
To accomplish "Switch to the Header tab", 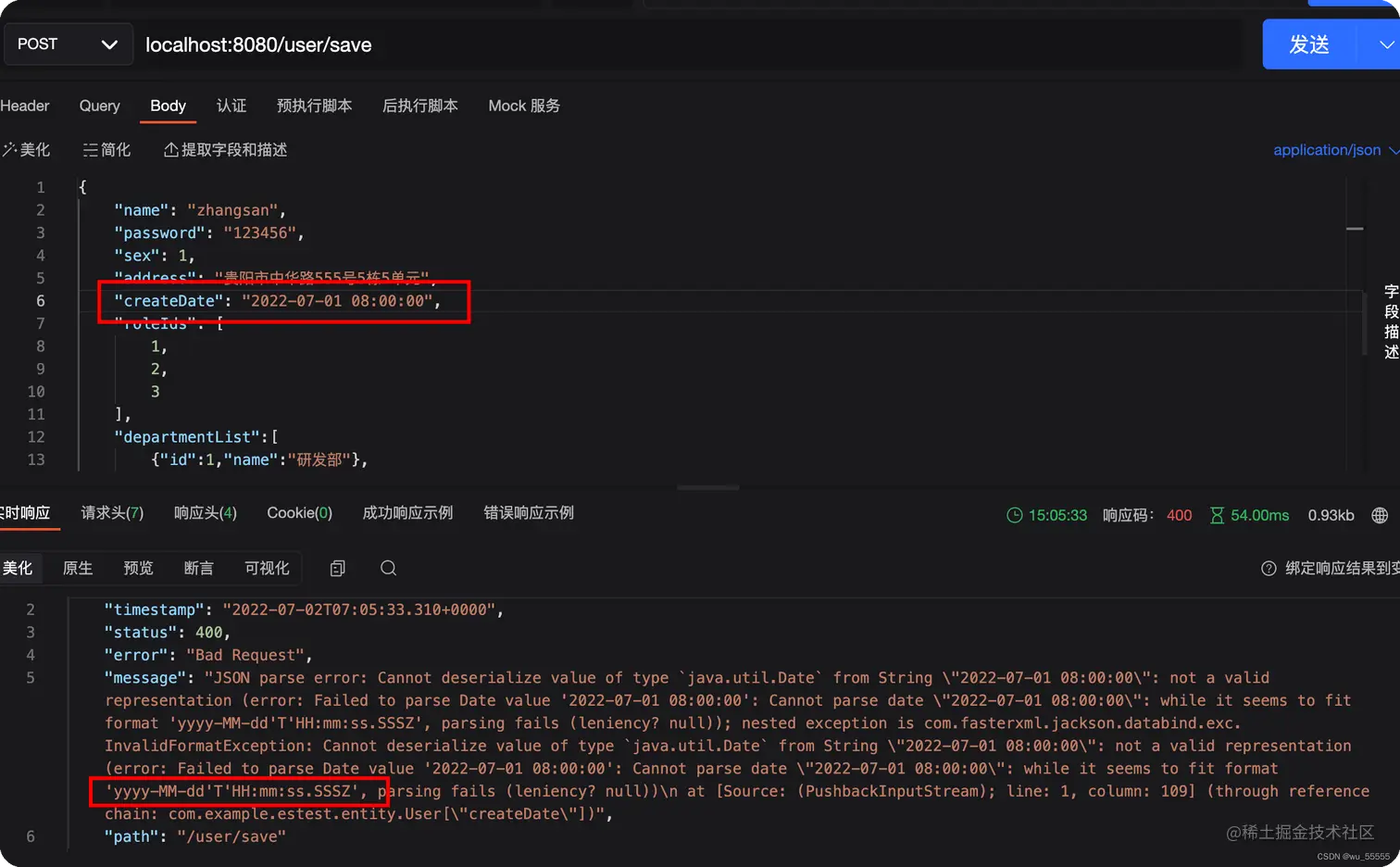I will (25, 106).
